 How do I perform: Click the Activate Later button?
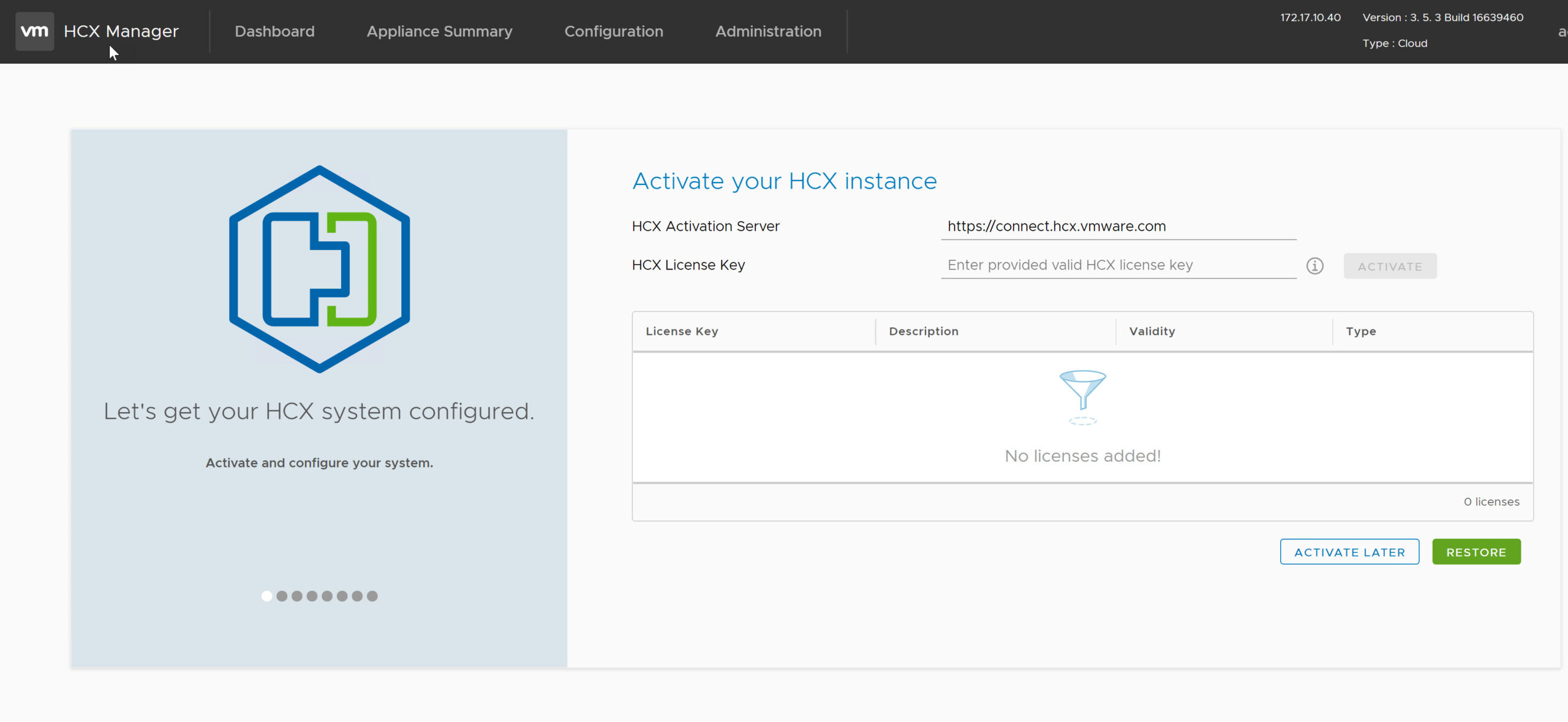[x=1349, y=552]
